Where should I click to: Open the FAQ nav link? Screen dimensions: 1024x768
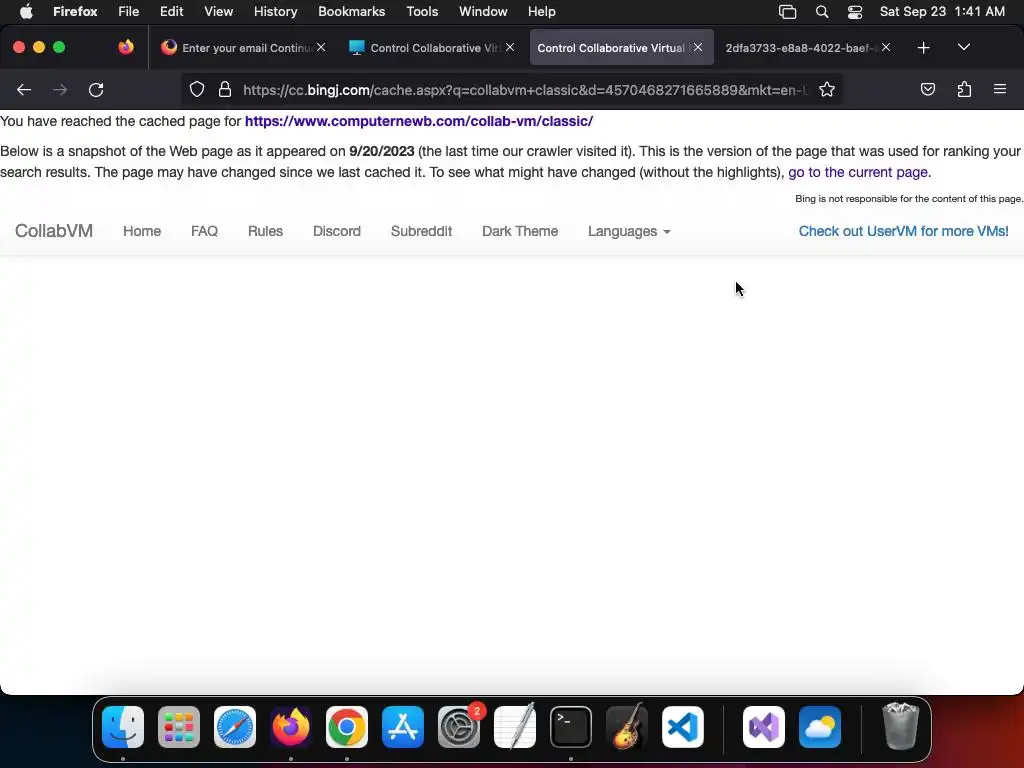point(204,231)
